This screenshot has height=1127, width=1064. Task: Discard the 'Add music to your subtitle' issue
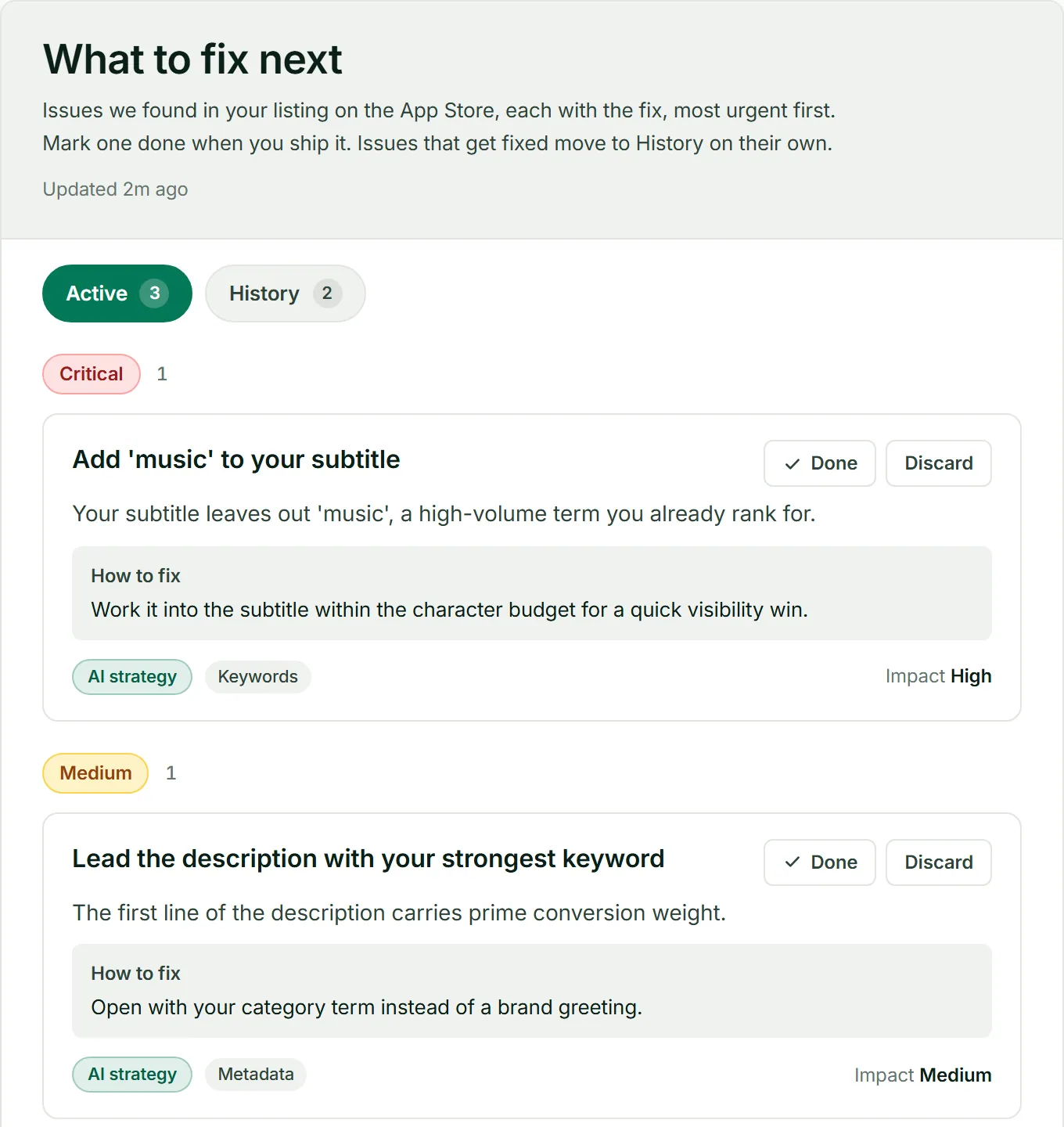[938, 463]
